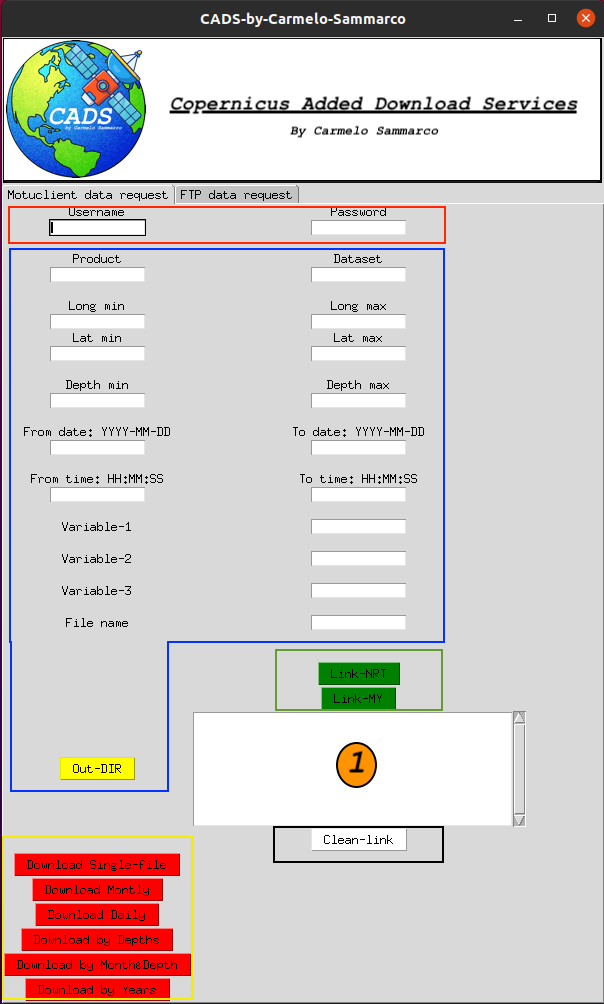The width and height of the screenshot is (604, 1004).
Task: Click the From date input field
Action: coord(97,448)
